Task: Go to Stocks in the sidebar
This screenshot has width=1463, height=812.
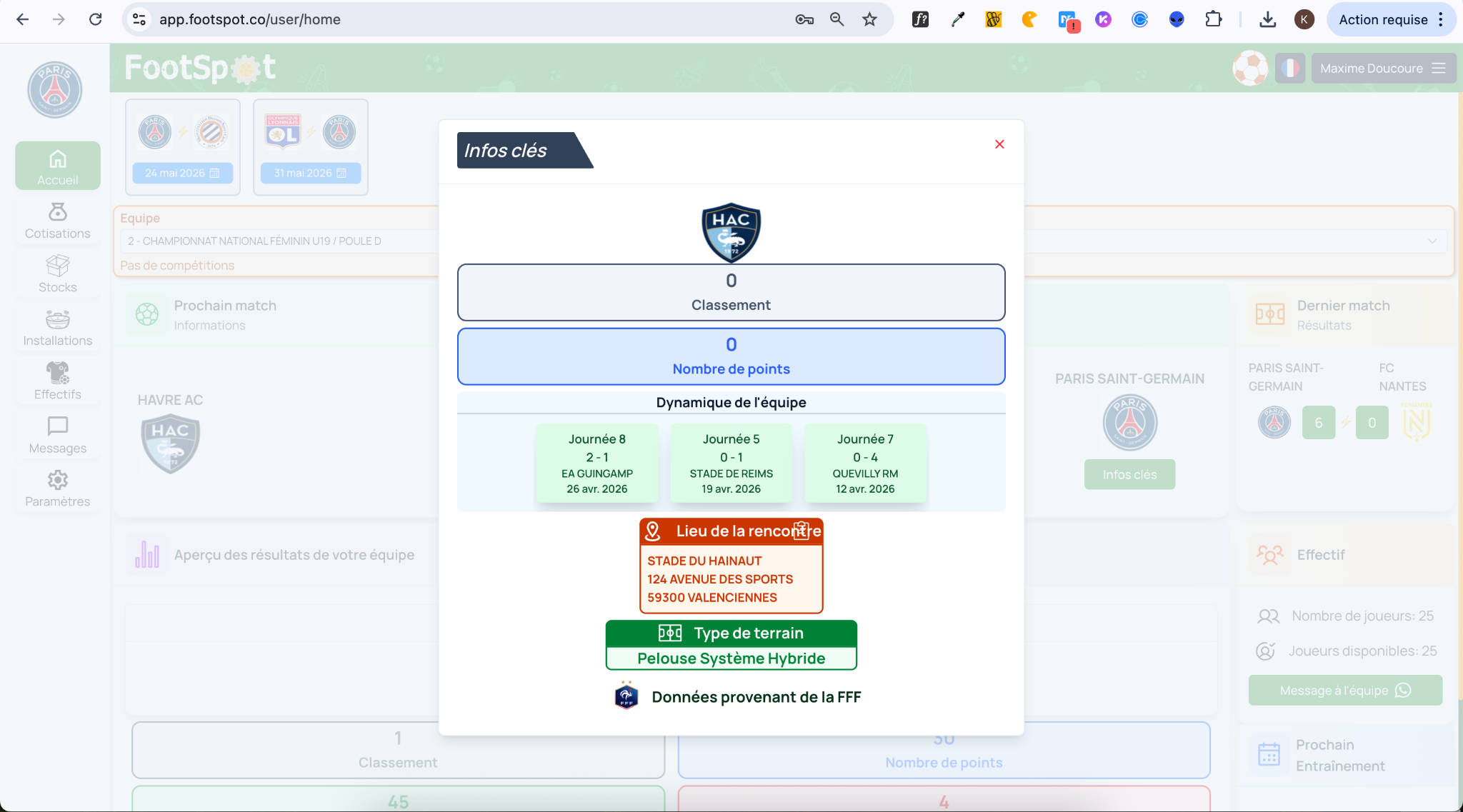Action: (x=58, y=274)
